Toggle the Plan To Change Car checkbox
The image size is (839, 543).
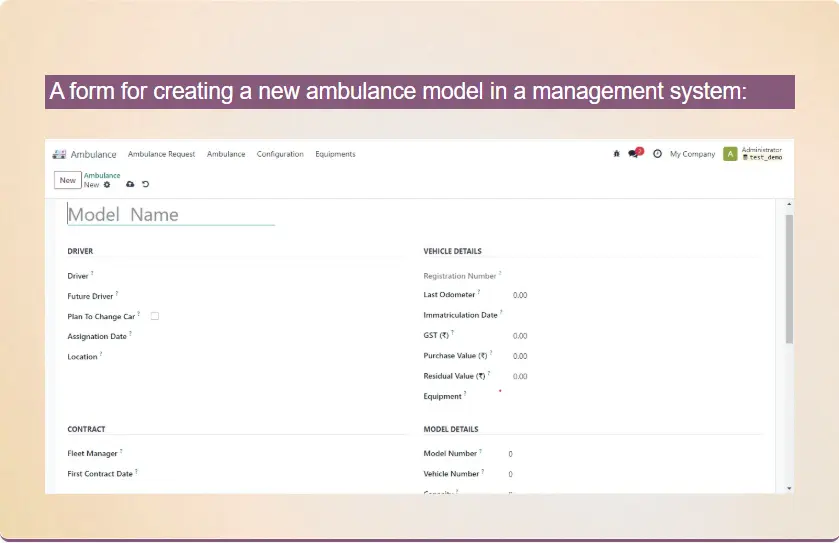pos(155,316)
